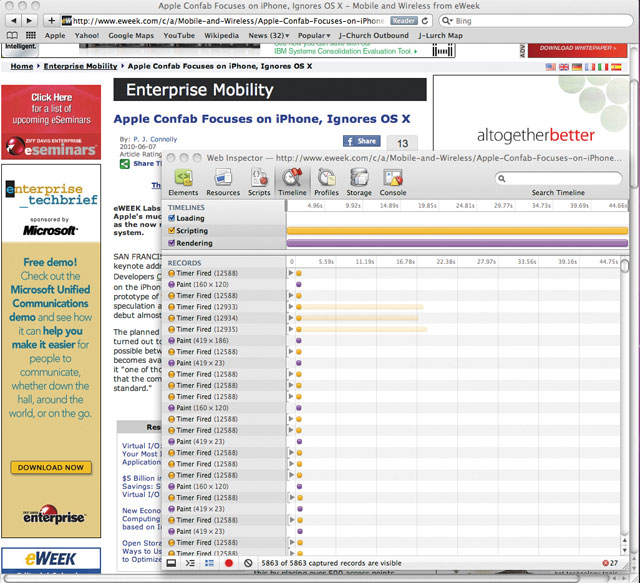Expand the Timer Fired (12933) record
640x583 pixels.
[x=291, y=307]
